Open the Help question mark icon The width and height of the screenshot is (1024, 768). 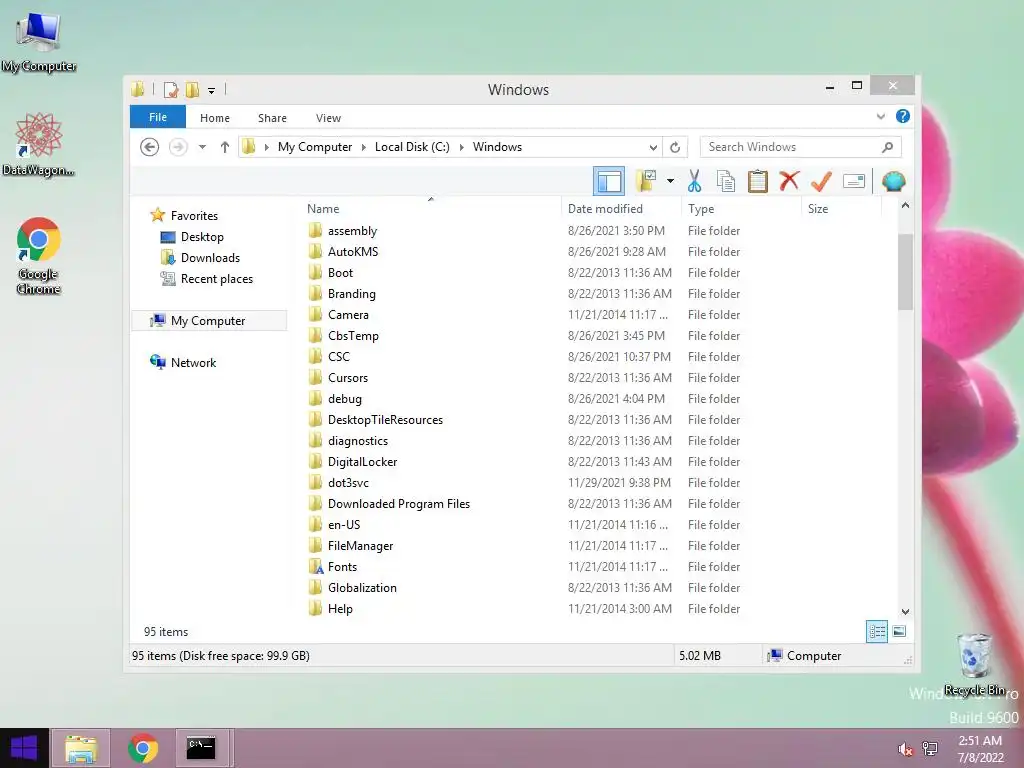[x=903, y=116]
